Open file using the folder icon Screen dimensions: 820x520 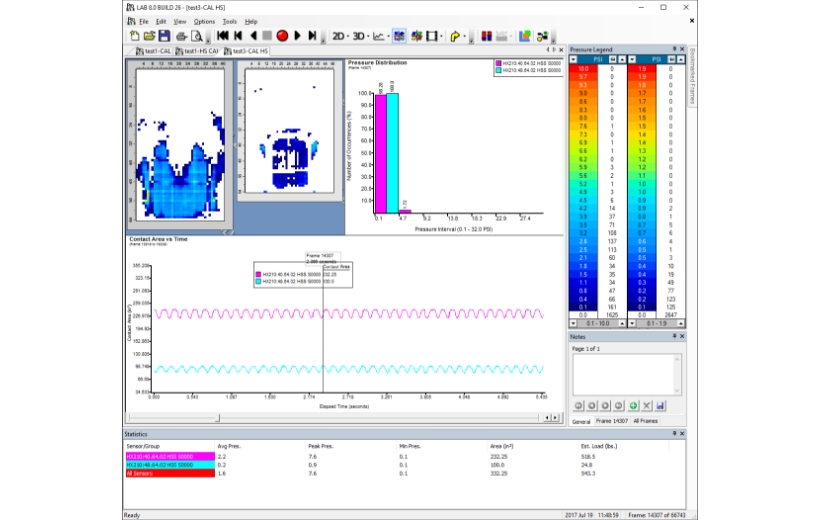coord(148,36)
